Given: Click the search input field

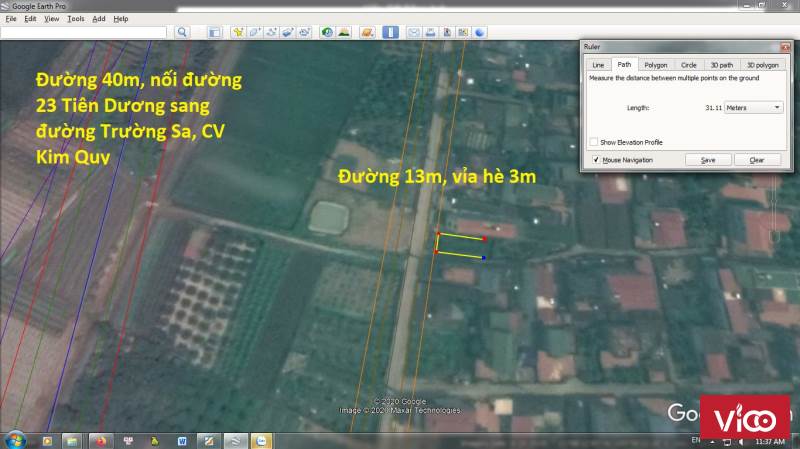Looking at the screenshot, I should [x=84, y=32].
